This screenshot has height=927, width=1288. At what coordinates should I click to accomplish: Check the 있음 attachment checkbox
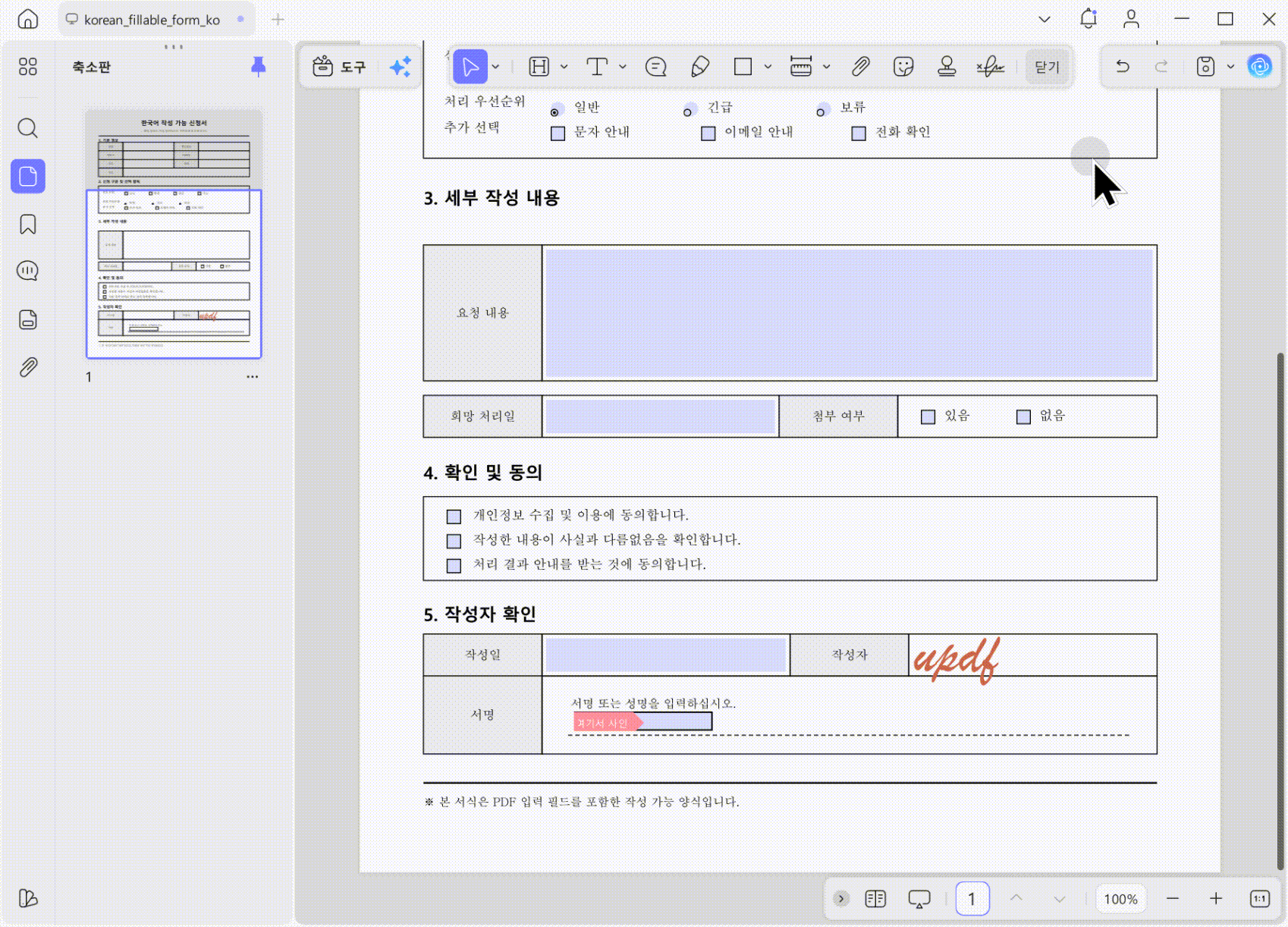click(928, 416)
